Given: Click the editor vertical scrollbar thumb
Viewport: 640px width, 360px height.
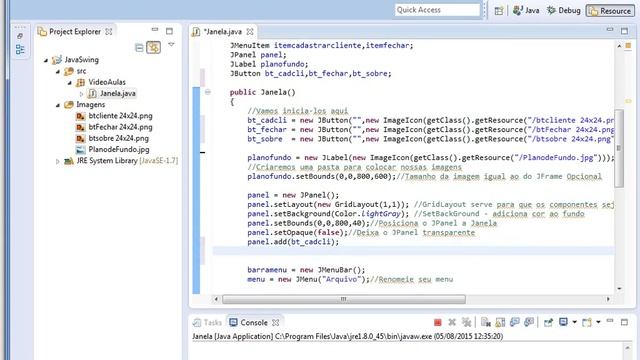Looking at the screenshot, I should pos(619,148).
